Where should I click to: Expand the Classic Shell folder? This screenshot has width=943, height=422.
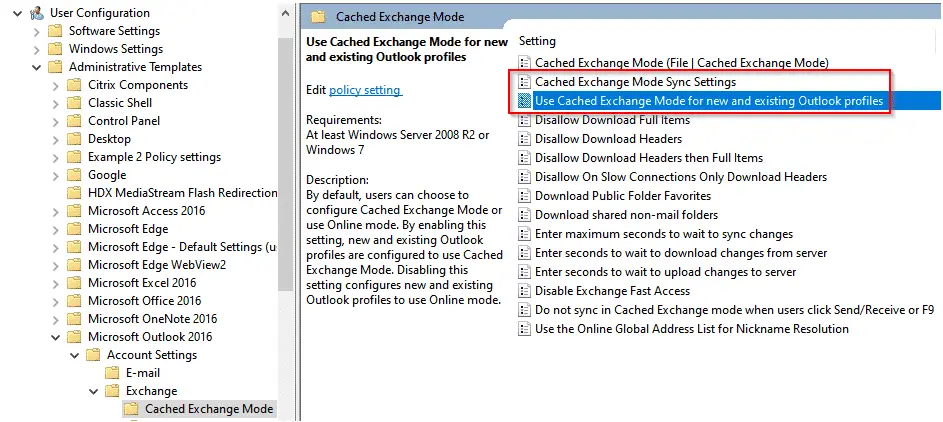click(x=56, y=103)
